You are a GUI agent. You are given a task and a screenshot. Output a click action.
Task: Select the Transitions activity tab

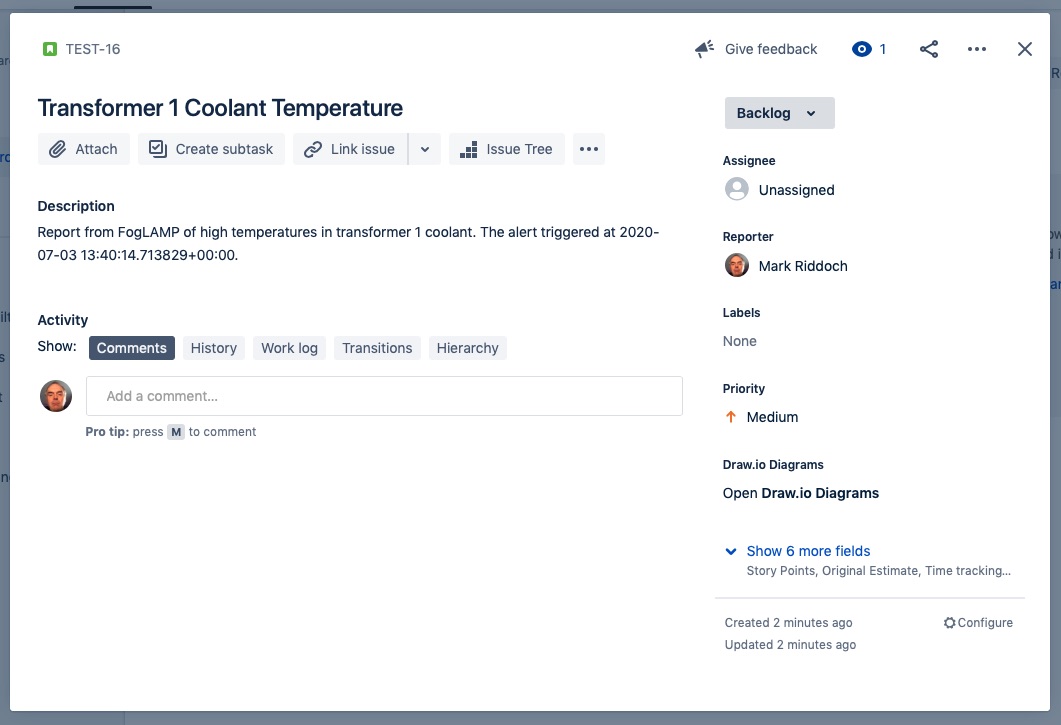point(376,347)
